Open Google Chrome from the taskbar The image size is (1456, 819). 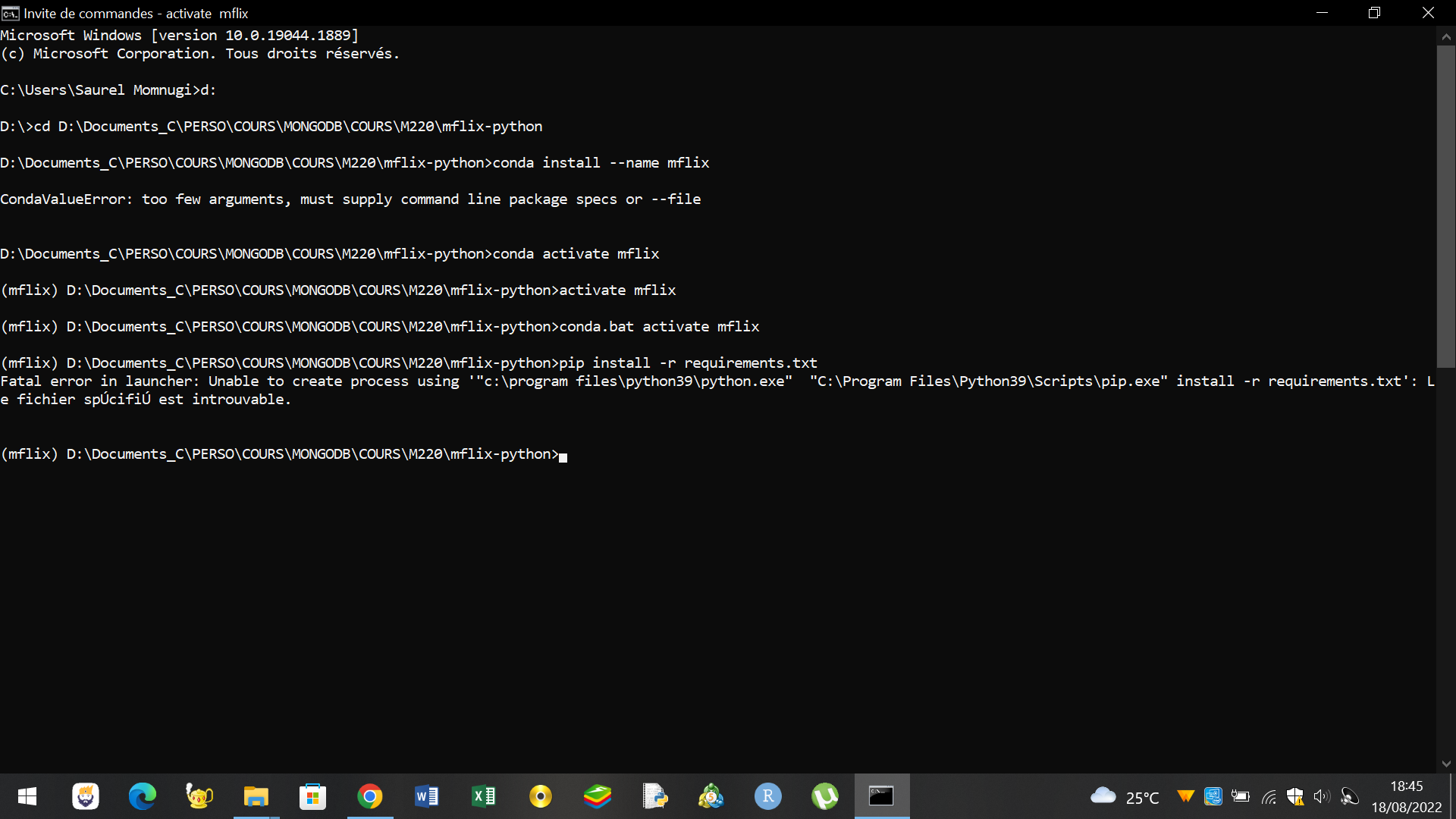pyautogui.click(x=370, y=796)
